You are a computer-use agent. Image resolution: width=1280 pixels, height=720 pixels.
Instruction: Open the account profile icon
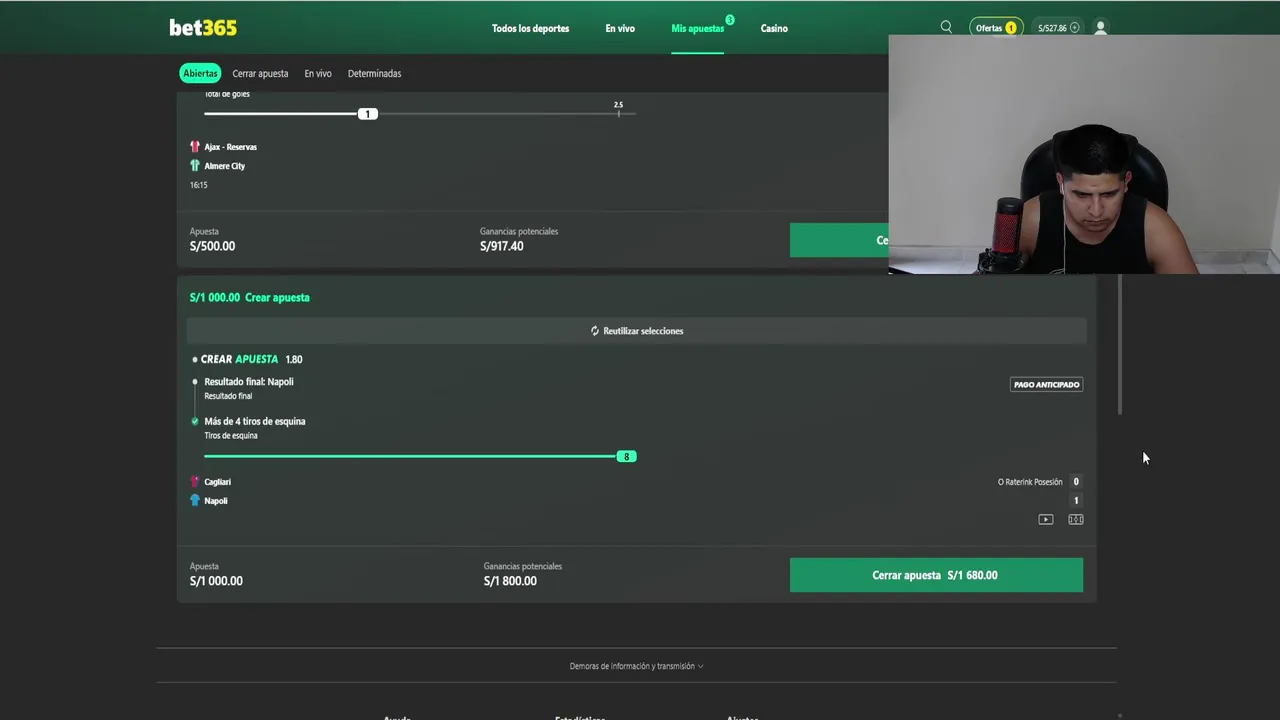coord(1100,28)
